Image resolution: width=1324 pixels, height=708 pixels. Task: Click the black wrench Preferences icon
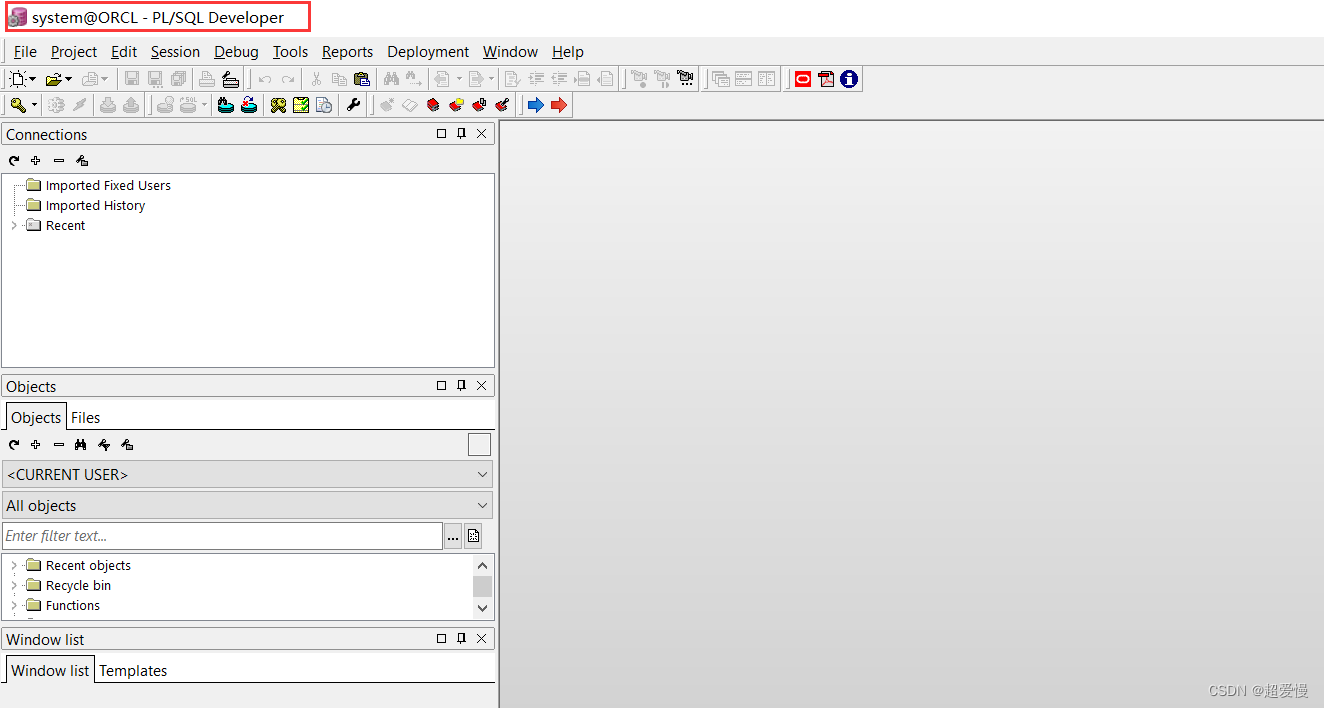353,105
